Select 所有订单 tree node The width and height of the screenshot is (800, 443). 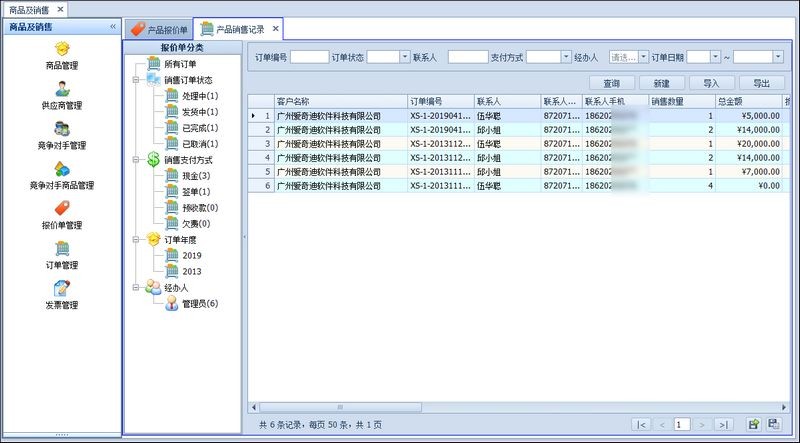(180, 64)
